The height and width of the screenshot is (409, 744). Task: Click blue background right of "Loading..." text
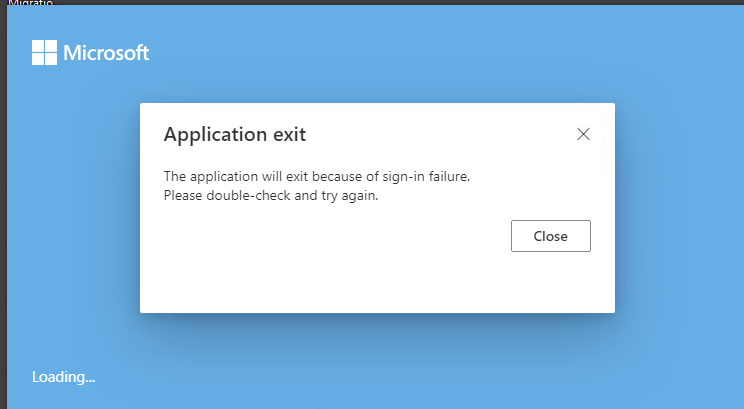click(300, 377)
